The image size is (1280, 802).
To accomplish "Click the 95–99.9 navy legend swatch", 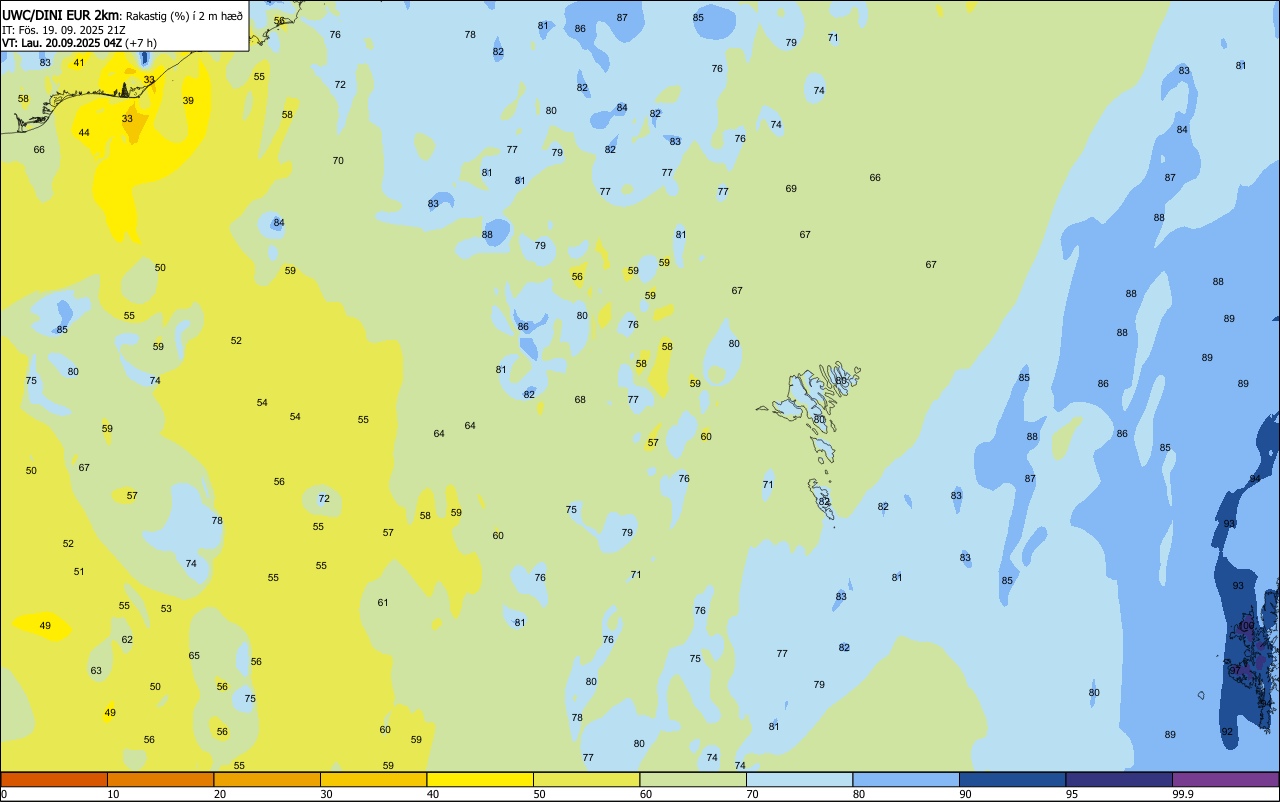I will (x=1119, y=779).
